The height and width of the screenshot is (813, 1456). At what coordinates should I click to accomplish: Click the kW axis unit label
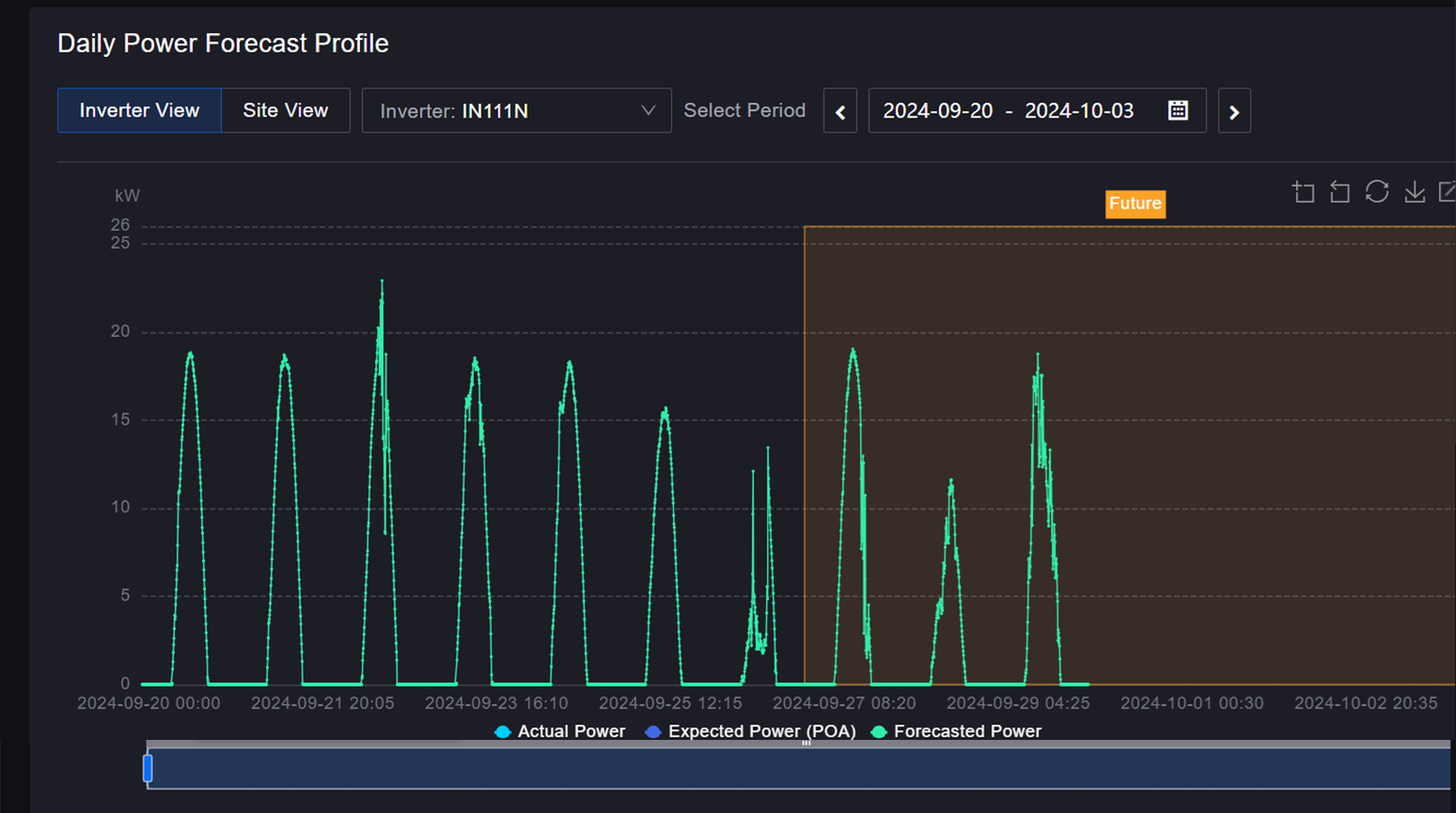pos(127,196)
